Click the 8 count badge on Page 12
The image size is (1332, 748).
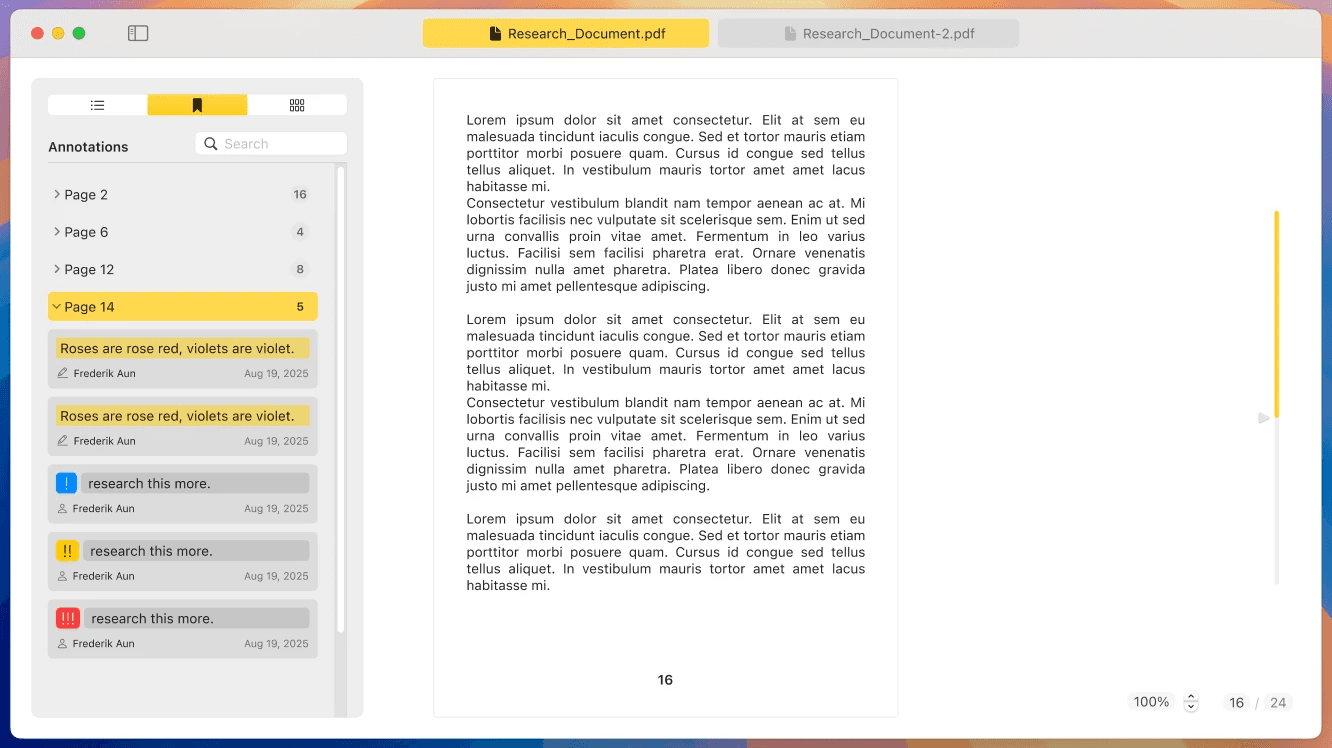[300, 269]
